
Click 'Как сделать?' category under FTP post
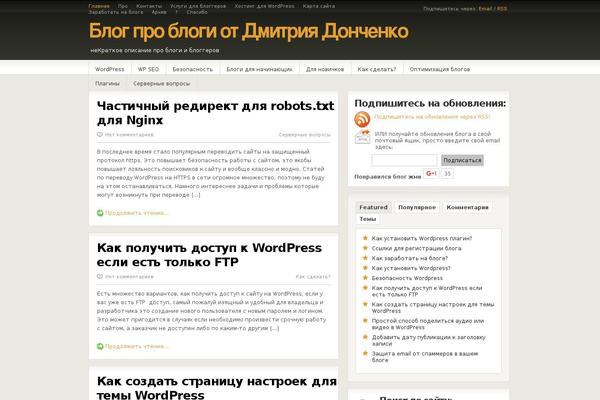[x=313, y=276]
